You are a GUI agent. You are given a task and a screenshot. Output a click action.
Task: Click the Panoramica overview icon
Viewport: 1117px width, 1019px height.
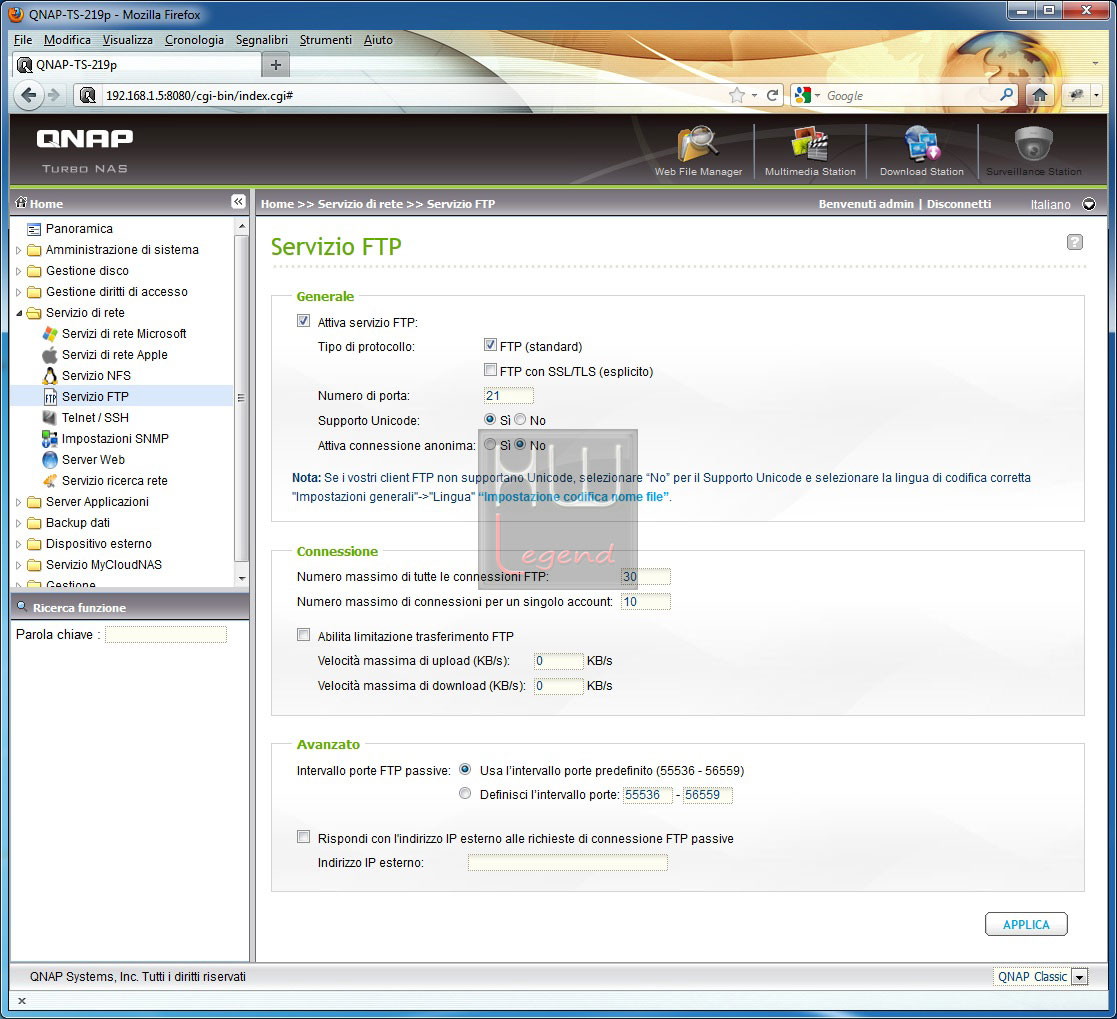pos(33,229)
